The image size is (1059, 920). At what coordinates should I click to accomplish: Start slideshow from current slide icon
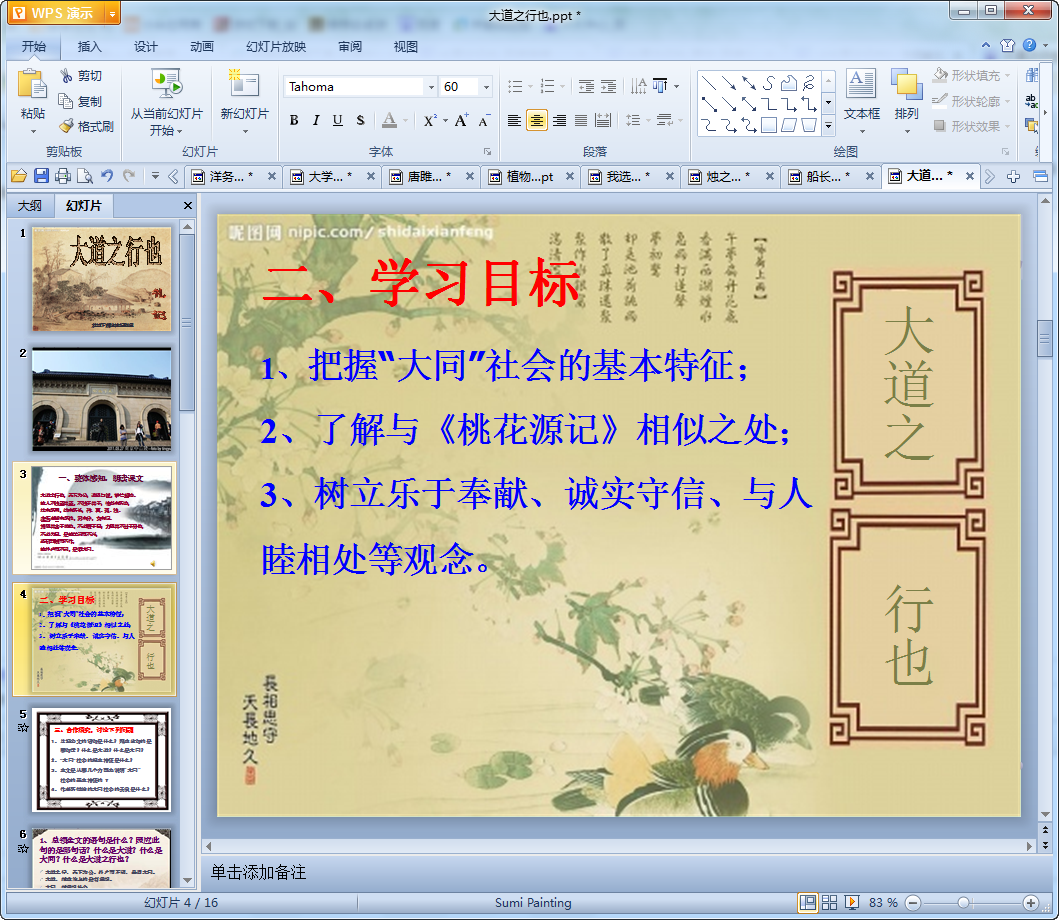[x=166, y=84]
